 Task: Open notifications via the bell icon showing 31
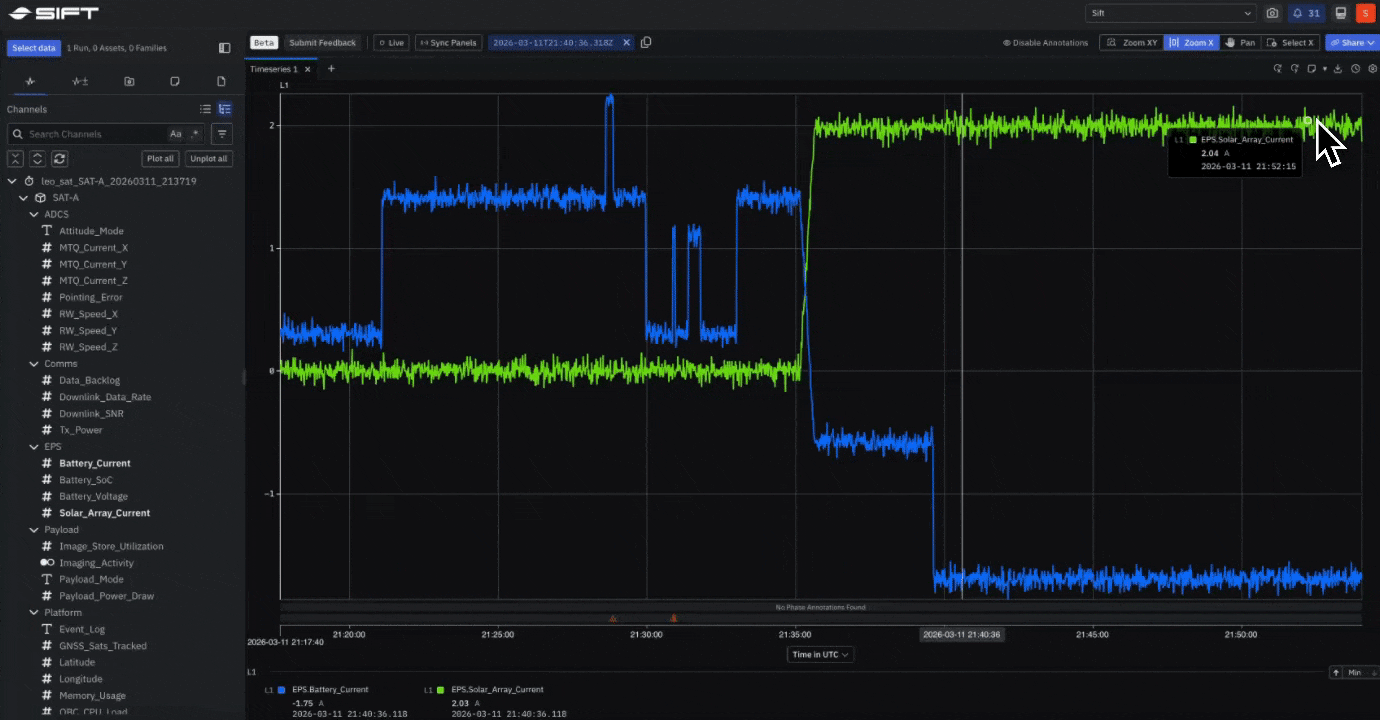[x=1306, y=12]
